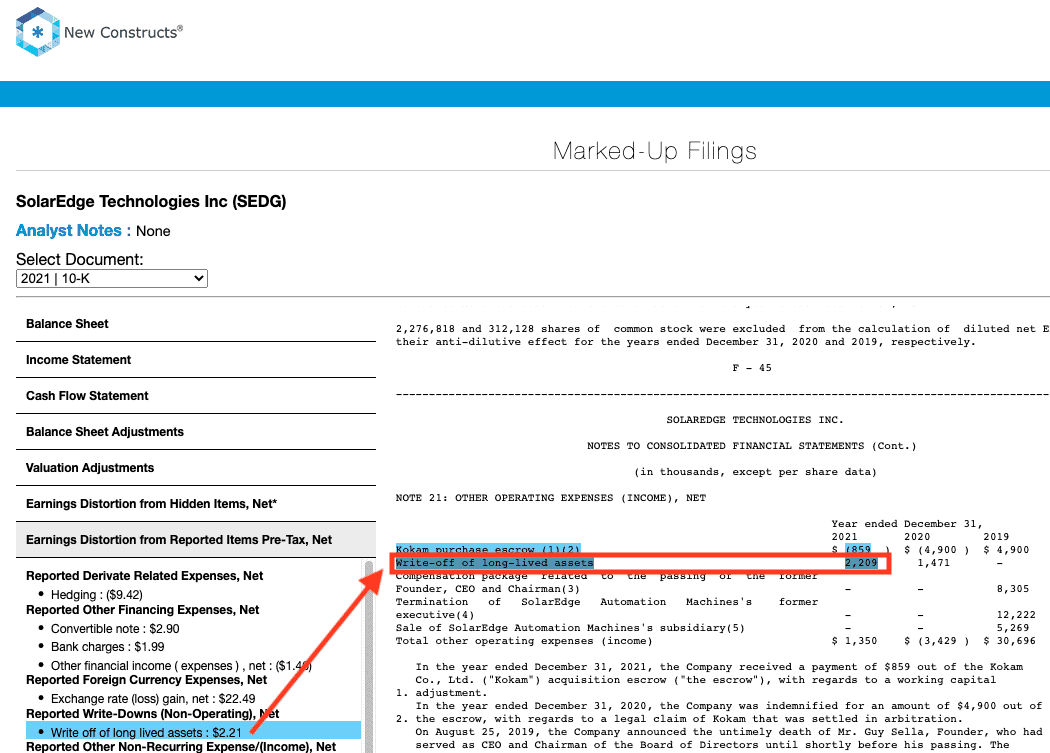Click highlighted Kokam purchase escrow (1)(2) line
Viewport: 1050px width, 753px height.
coord(488,549)
